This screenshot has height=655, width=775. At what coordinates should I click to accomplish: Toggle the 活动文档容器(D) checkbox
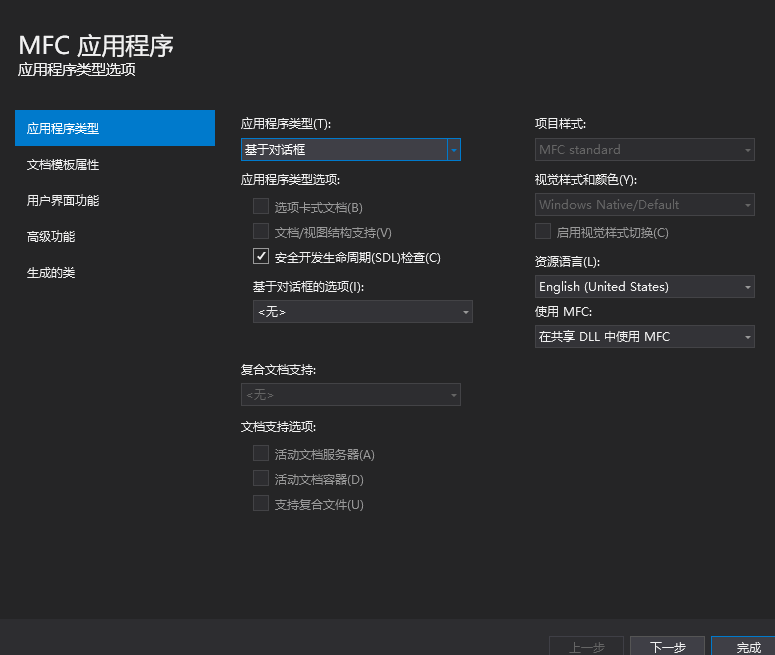click(x=261, y=478)
